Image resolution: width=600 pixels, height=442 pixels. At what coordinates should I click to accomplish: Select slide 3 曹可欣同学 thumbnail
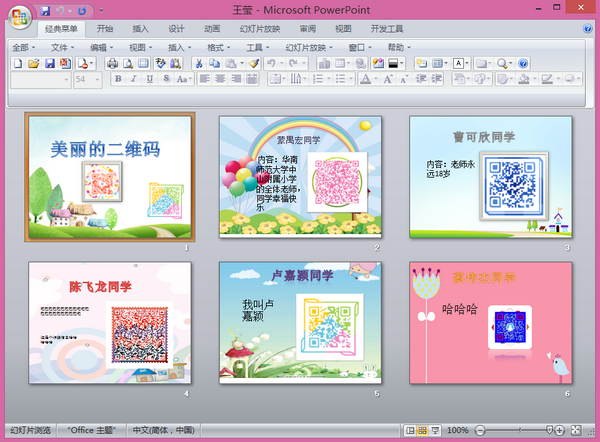click(491, 177)
